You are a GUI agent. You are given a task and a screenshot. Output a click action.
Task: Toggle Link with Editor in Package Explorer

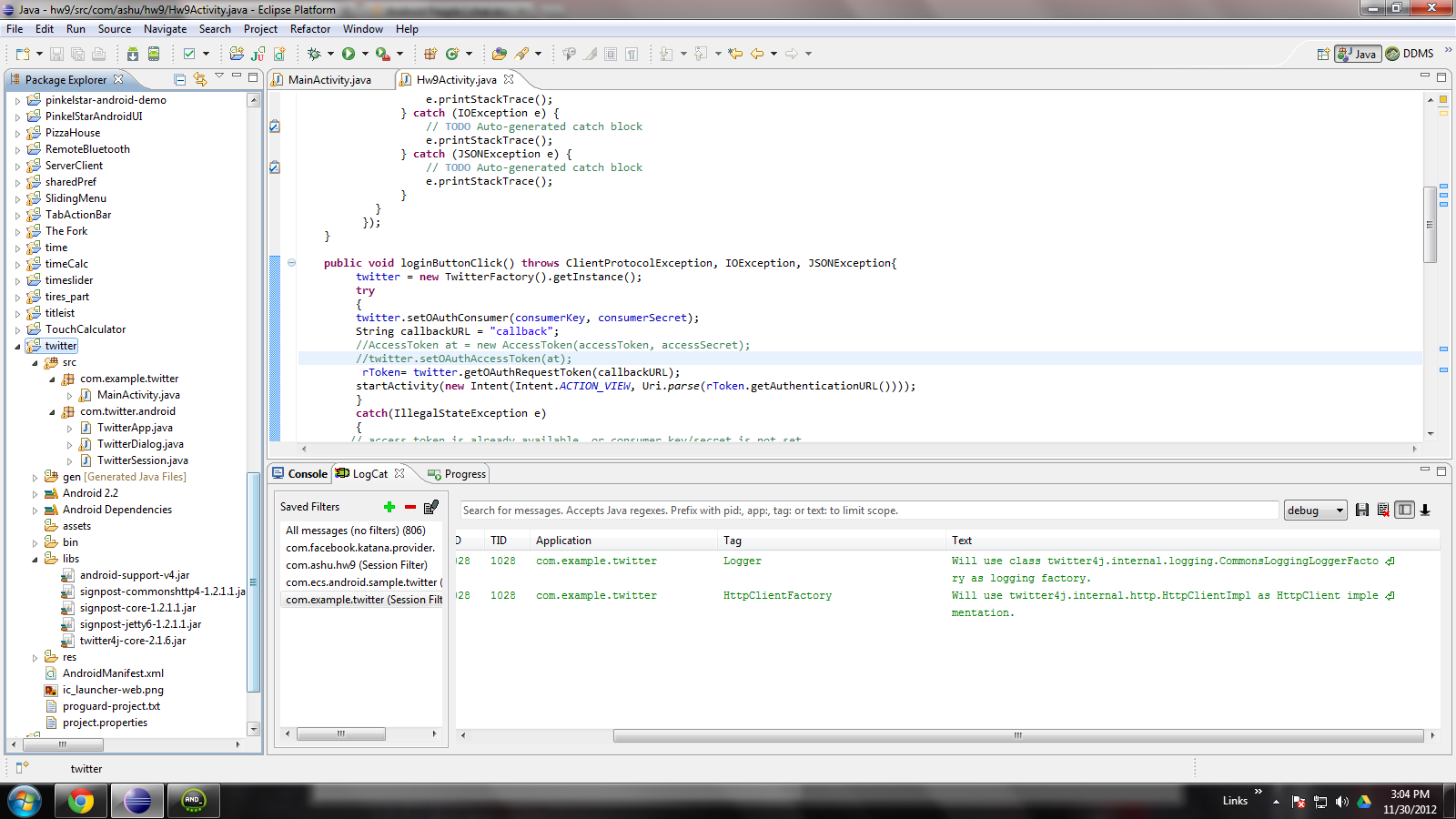pyautogui.click(x=200, y=79)
